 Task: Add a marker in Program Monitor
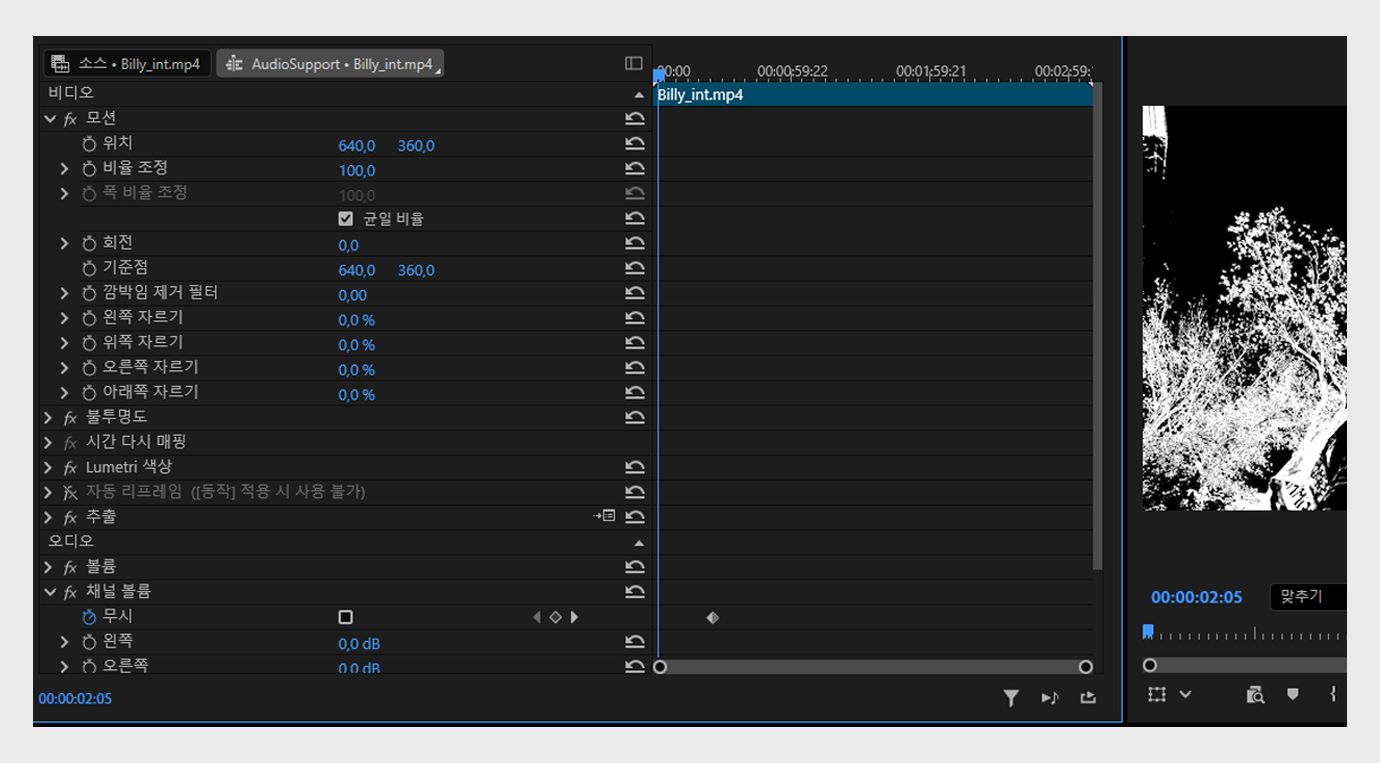click(1293, 694)
